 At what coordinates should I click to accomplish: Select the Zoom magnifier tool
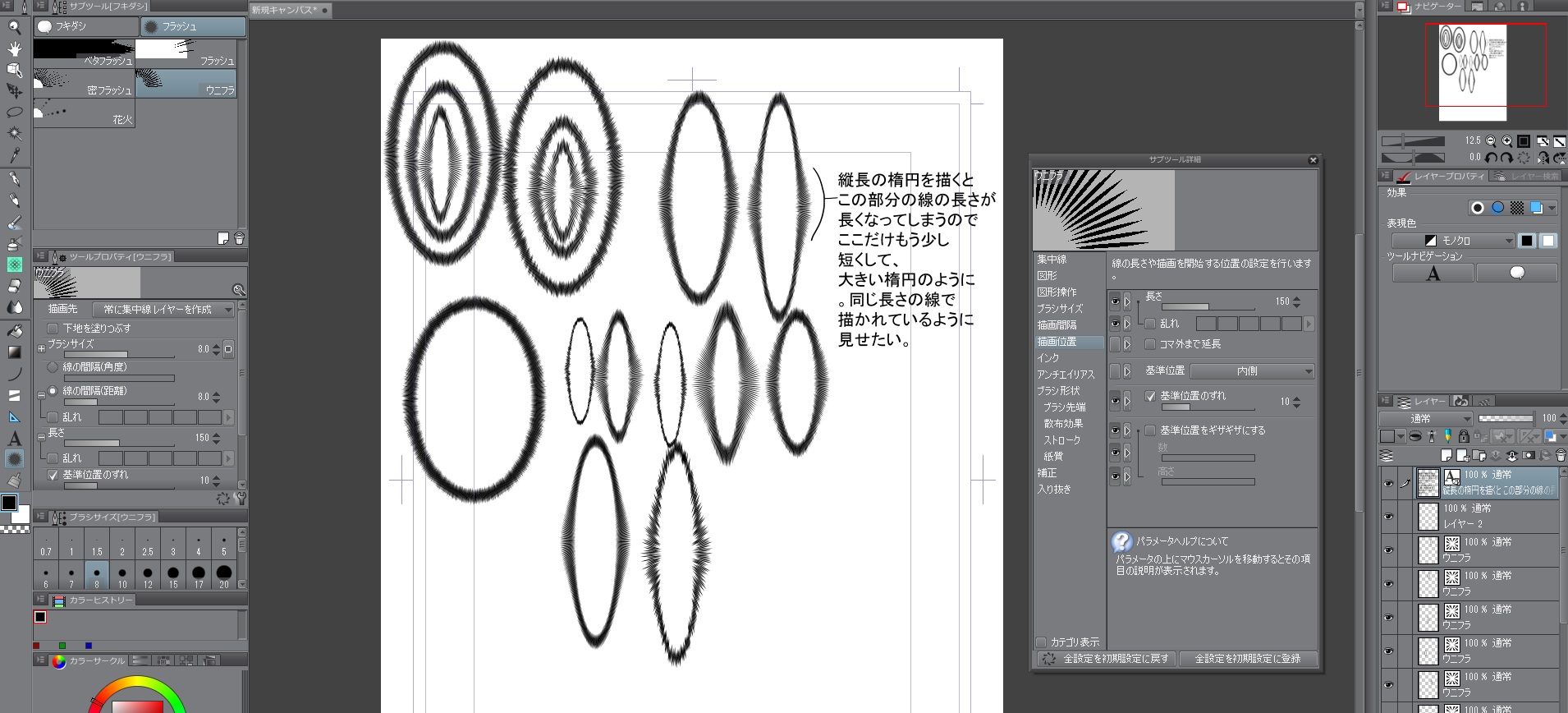(x=14, y=27)
